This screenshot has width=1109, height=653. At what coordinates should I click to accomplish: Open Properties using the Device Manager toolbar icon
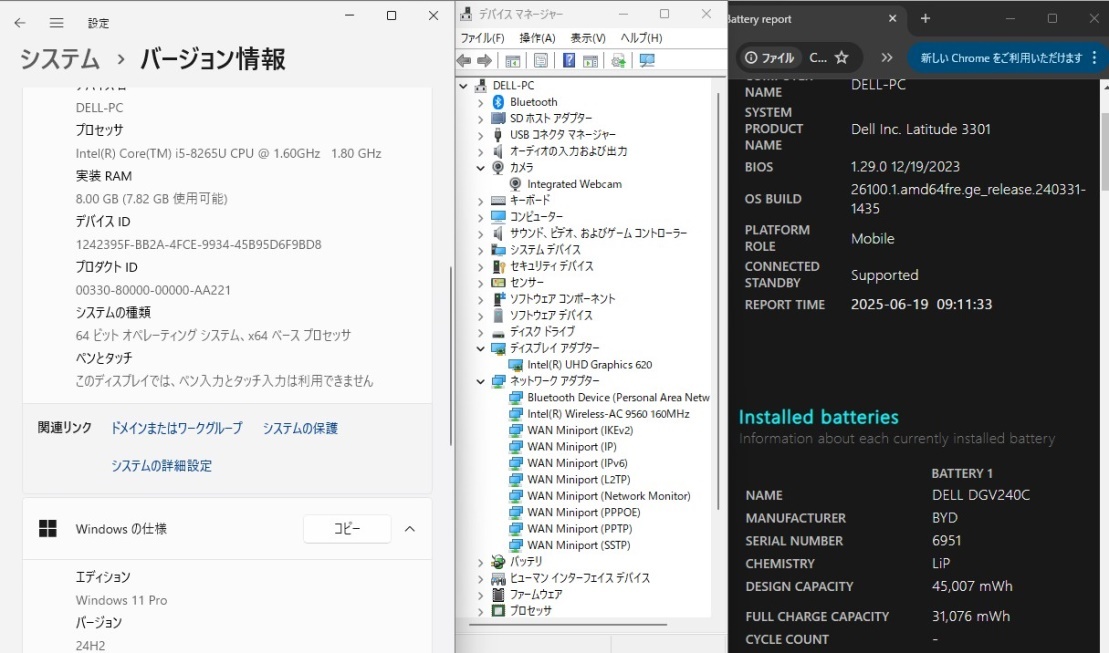pos(541,60)
